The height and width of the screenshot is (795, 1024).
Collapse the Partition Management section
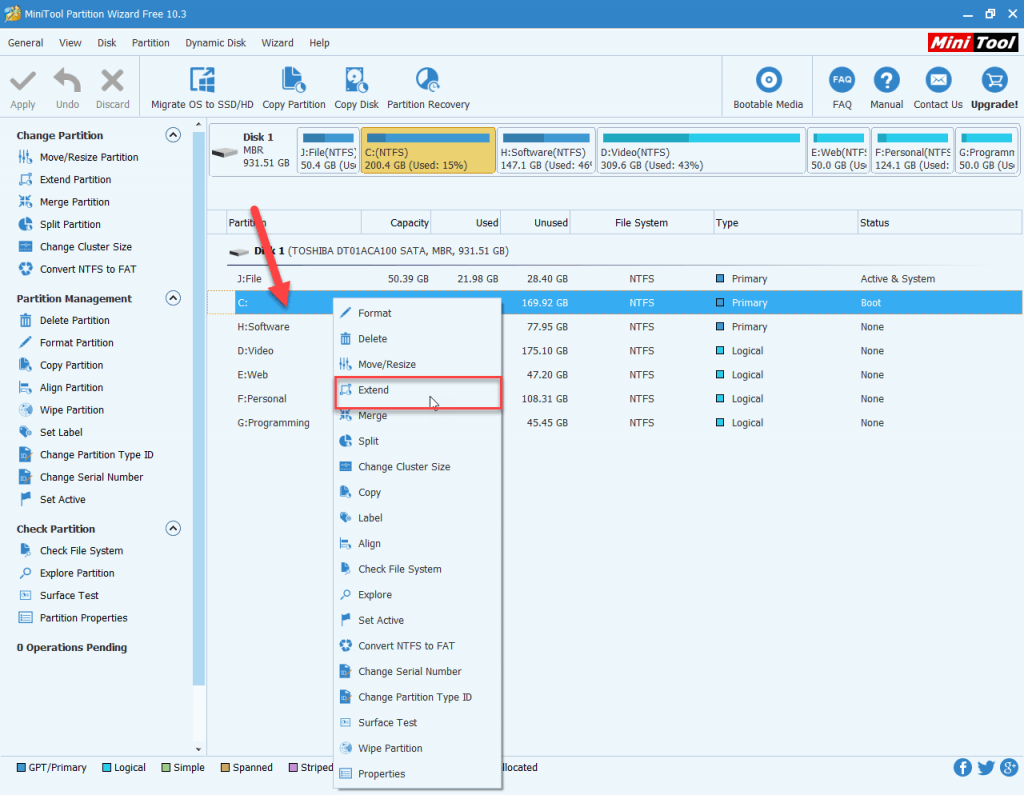173,298
